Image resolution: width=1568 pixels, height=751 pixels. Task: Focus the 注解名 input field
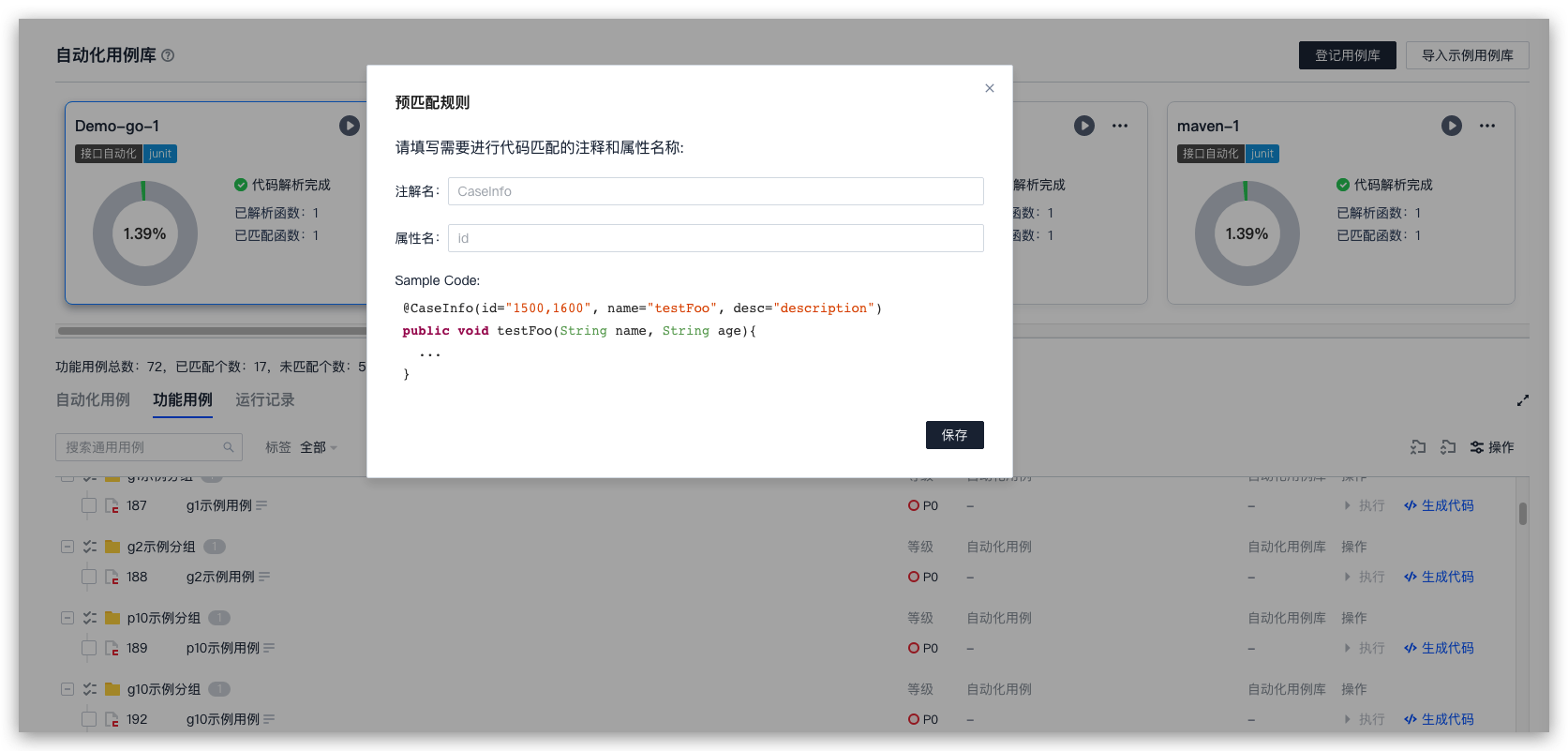[715, 191]
